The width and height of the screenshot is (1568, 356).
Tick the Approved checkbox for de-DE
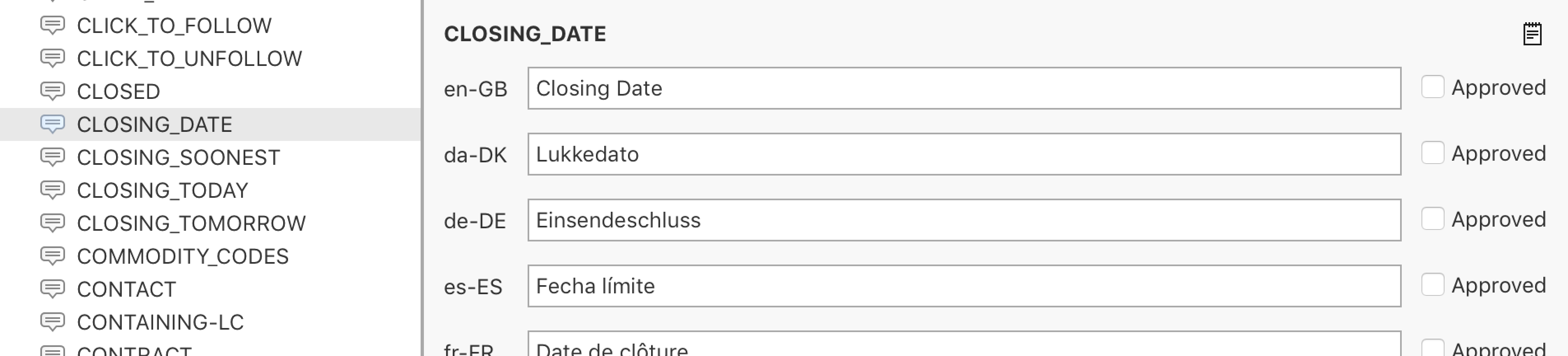pyautogui.click(x=1432, y=219)
